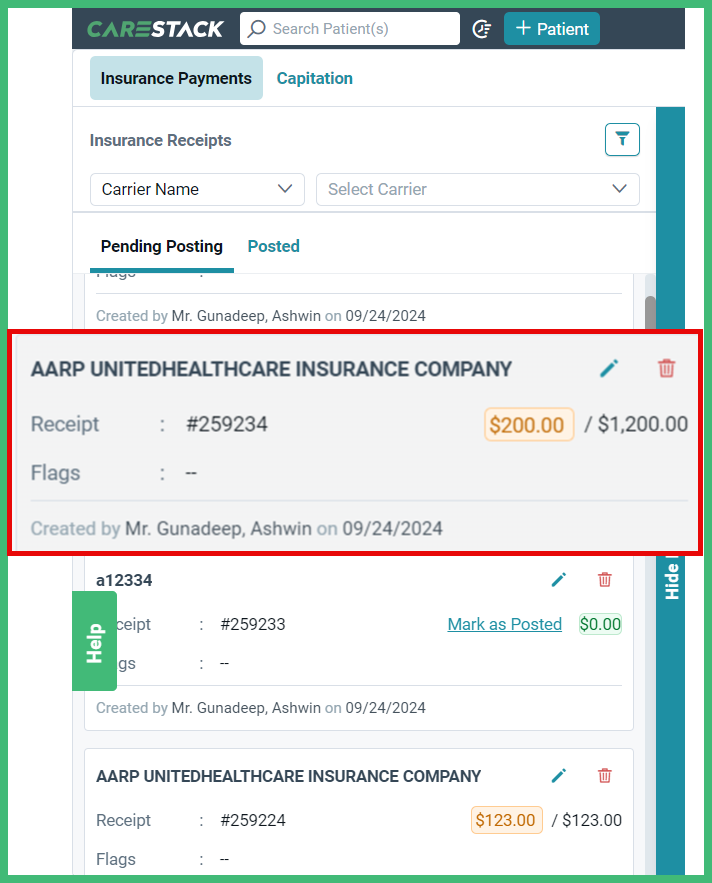Collapse the side panel with Hide tab
This screenshot has height=883, width=712.
pyautogui.click(x=671, y=582)
